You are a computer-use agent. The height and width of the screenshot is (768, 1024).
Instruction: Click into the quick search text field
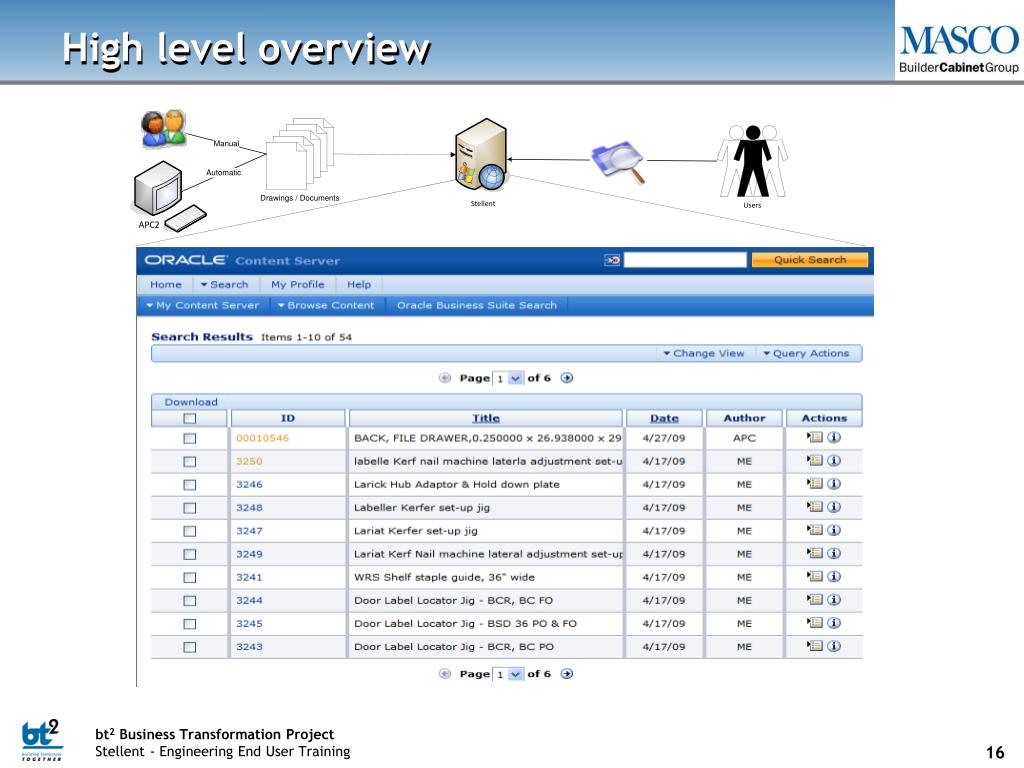pyautogui.click(x=685, y=260)
